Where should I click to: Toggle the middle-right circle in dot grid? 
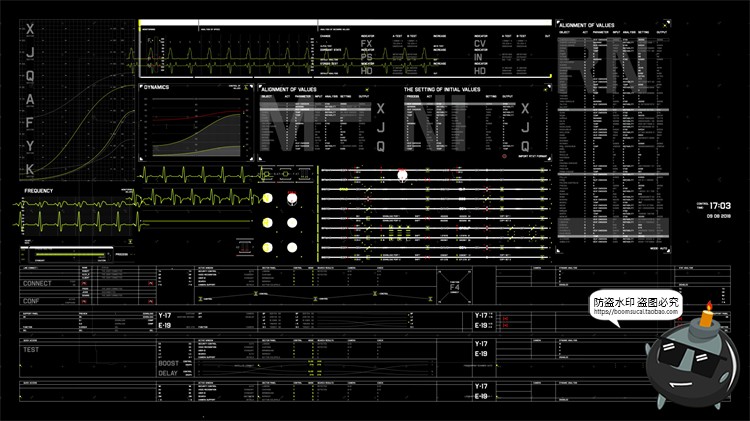click(292, 222)
